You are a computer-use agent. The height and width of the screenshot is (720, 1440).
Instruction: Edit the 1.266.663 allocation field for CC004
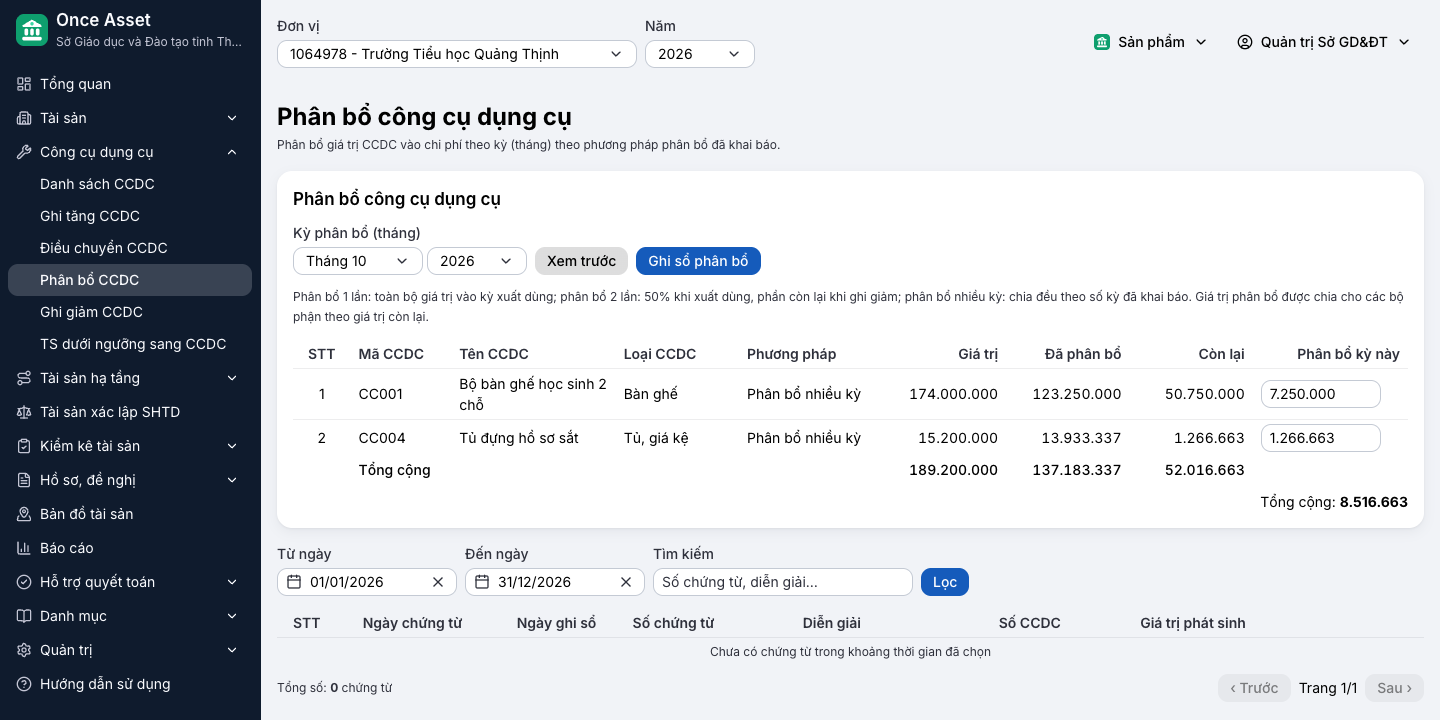tap(1320, 438)
